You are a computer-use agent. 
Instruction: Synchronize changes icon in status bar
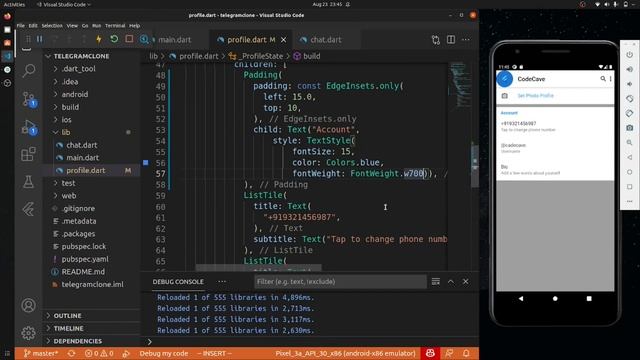tap(71, 353)
